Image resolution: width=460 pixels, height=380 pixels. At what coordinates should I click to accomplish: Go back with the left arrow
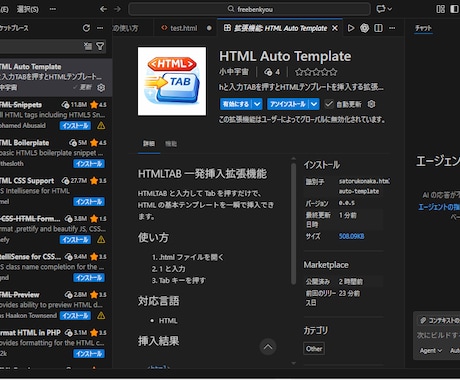coord(104,9)
